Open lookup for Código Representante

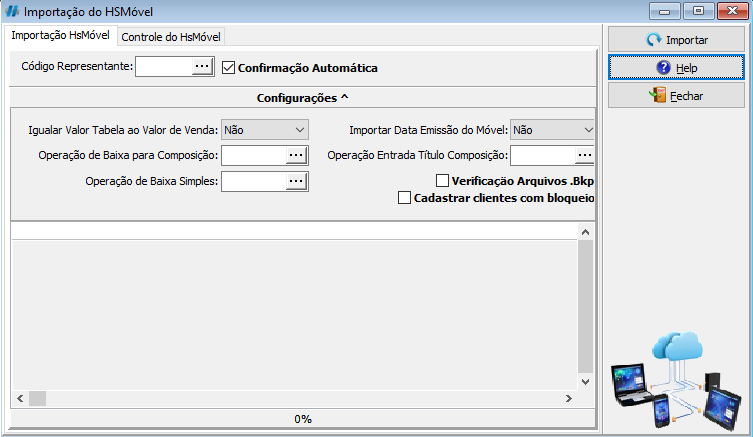(x=202, y=66)
